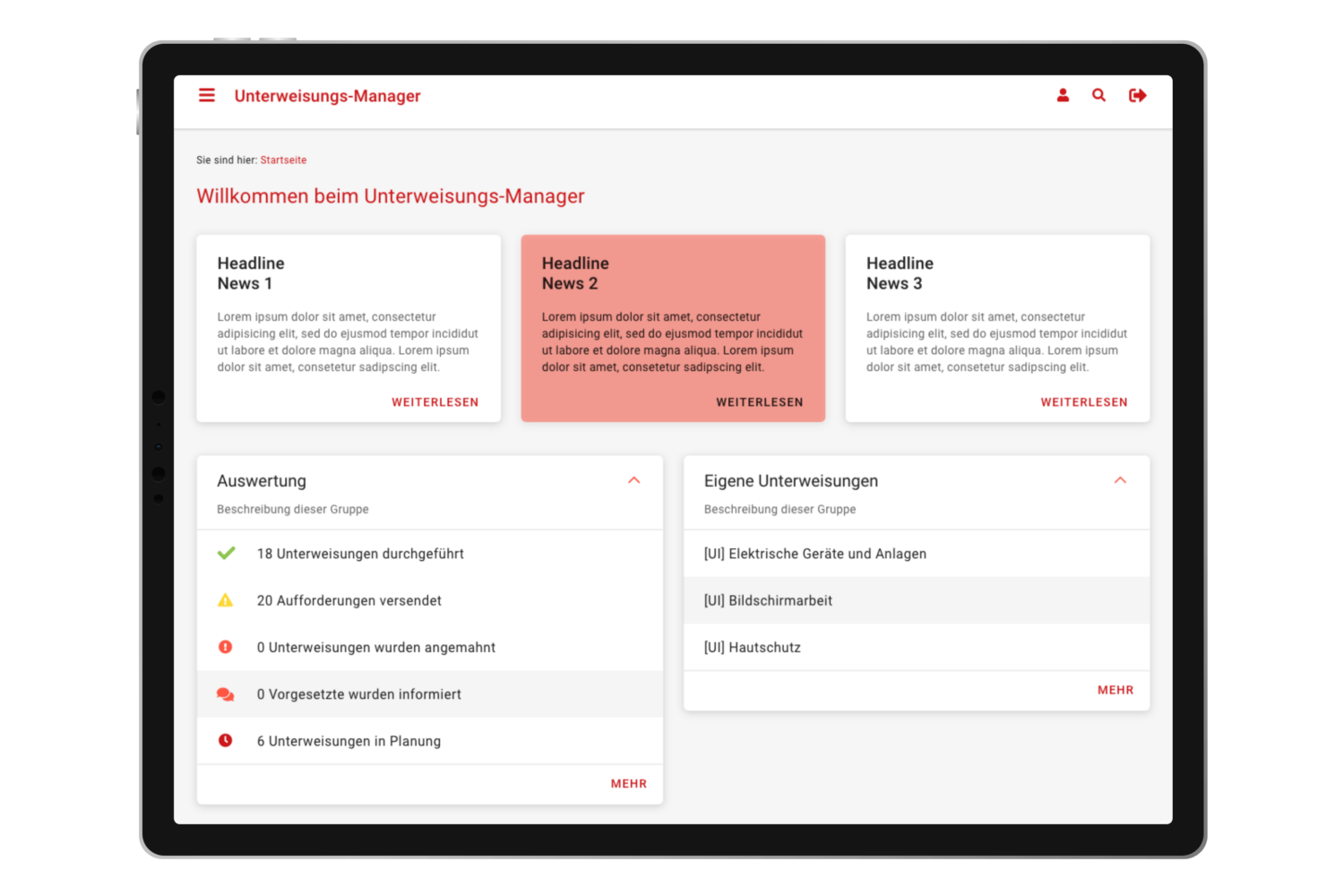Click MEHR in the Auswertung panel
The width and height of the screenshot is (1344, 896).
pos(628,784)
